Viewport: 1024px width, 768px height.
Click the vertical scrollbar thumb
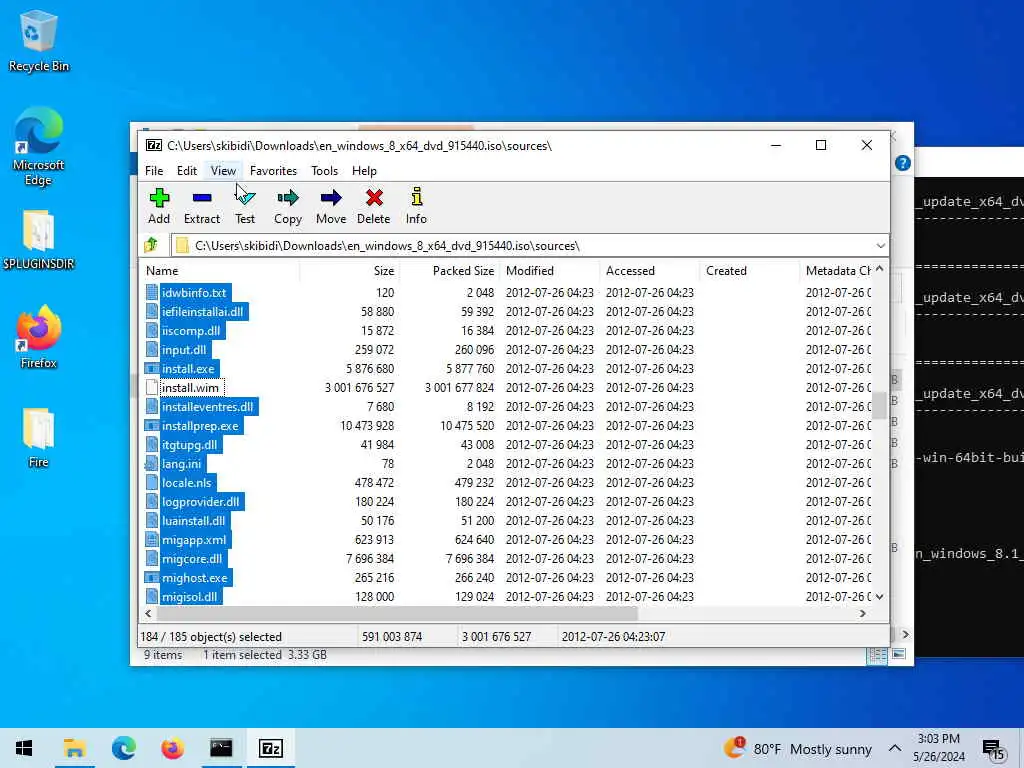pyautogui.click(x=879, y=405)
